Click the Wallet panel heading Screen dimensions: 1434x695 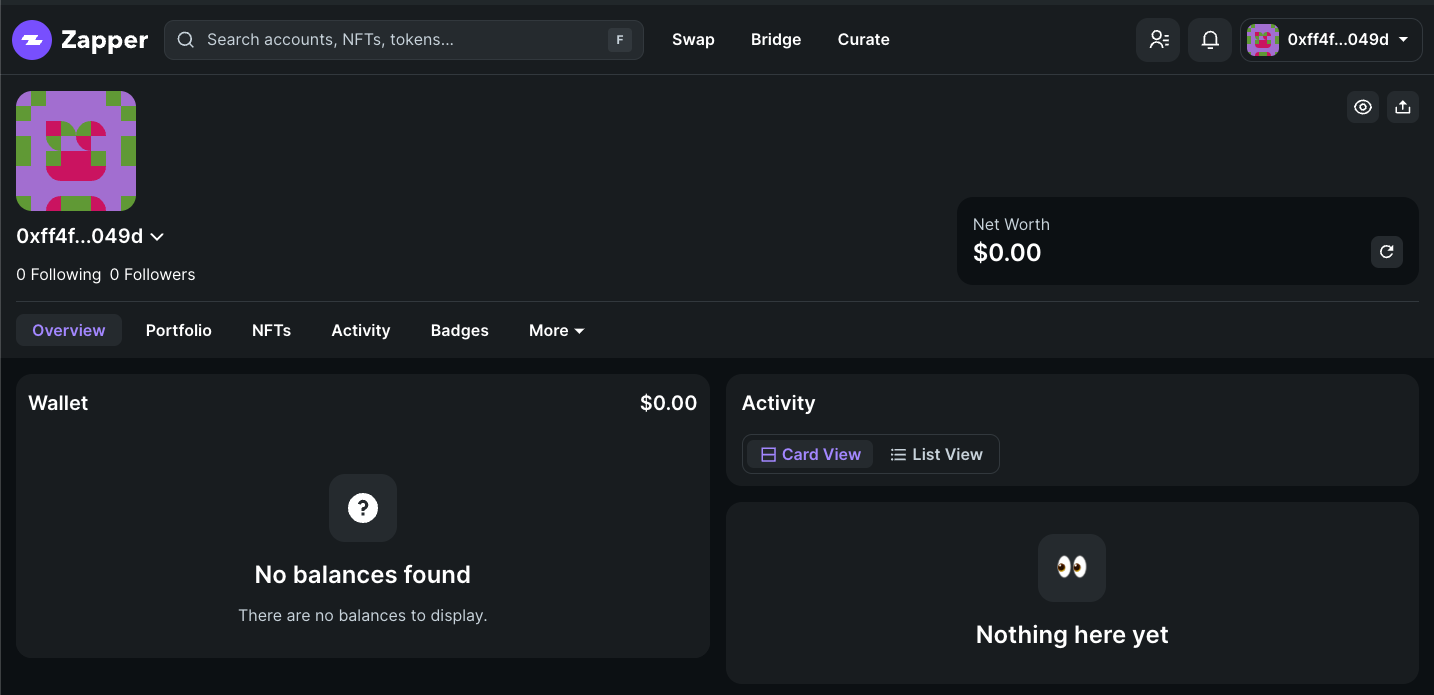pos(58,403)
